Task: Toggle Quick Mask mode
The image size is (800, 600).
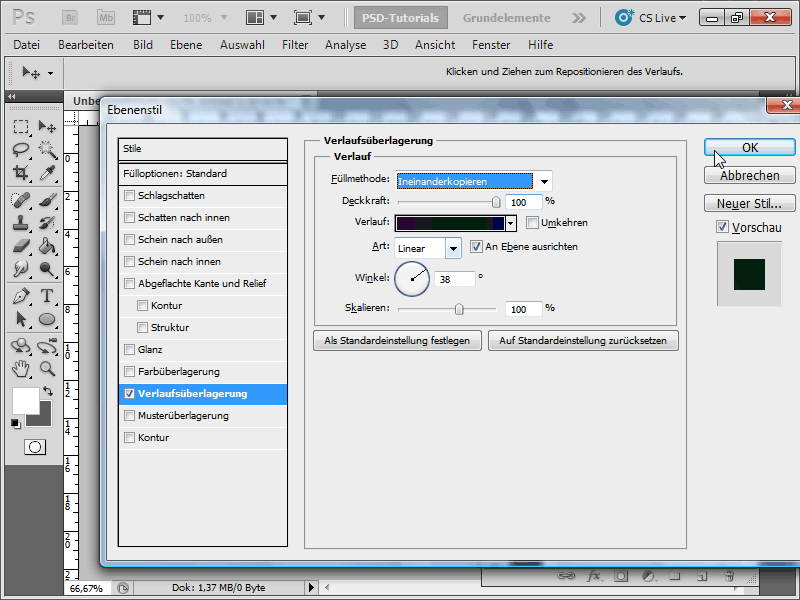Action: (x=35, y=447)
